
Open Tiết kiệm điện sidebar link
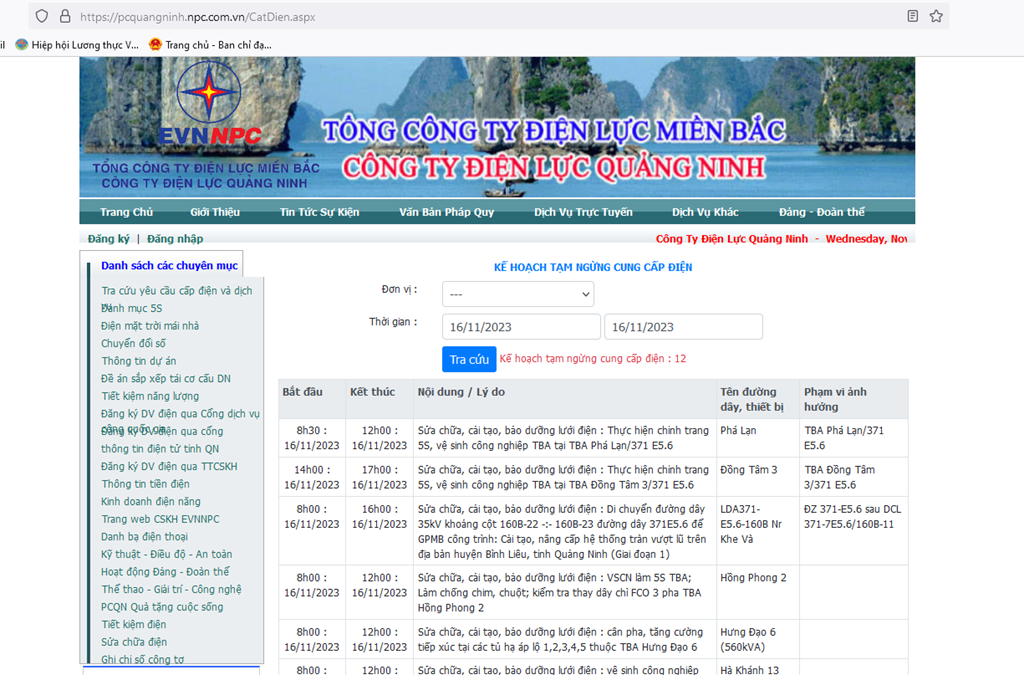point(134,625)
